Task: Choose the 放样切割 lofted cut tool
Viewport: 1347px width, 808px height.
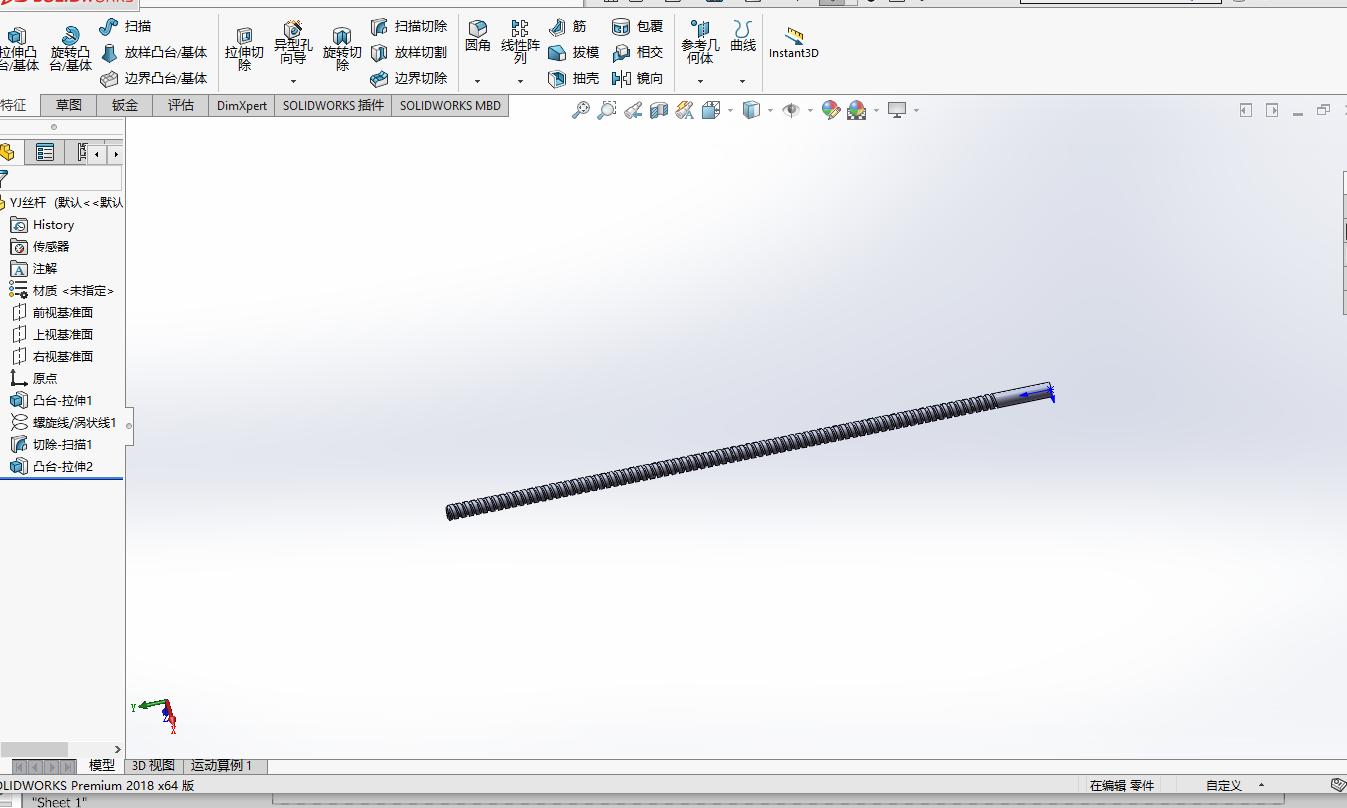Action: (x=409, y=52)
